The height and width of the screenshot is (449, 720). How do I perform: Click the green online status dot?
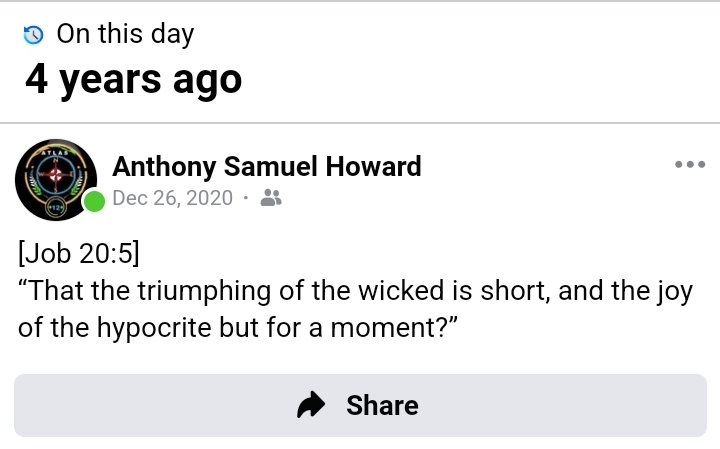click(94, 202)
